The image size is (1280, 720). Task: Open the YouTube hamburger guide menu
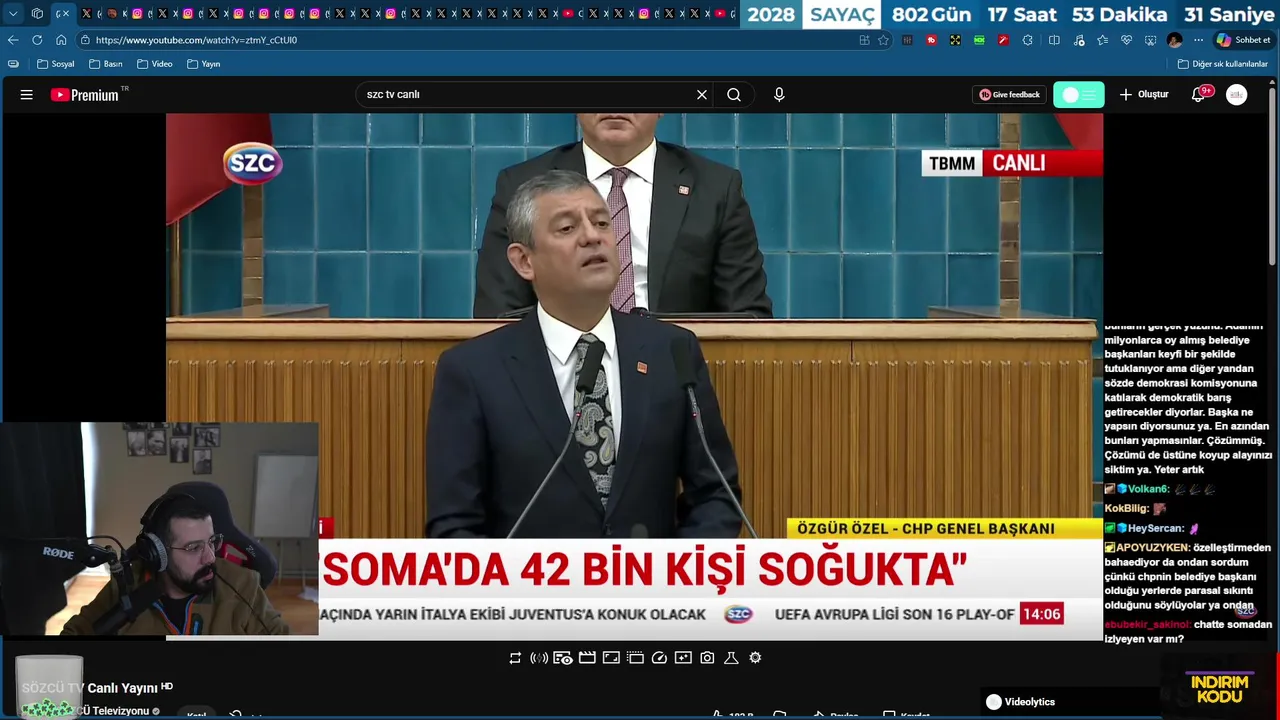coord(27,95)
